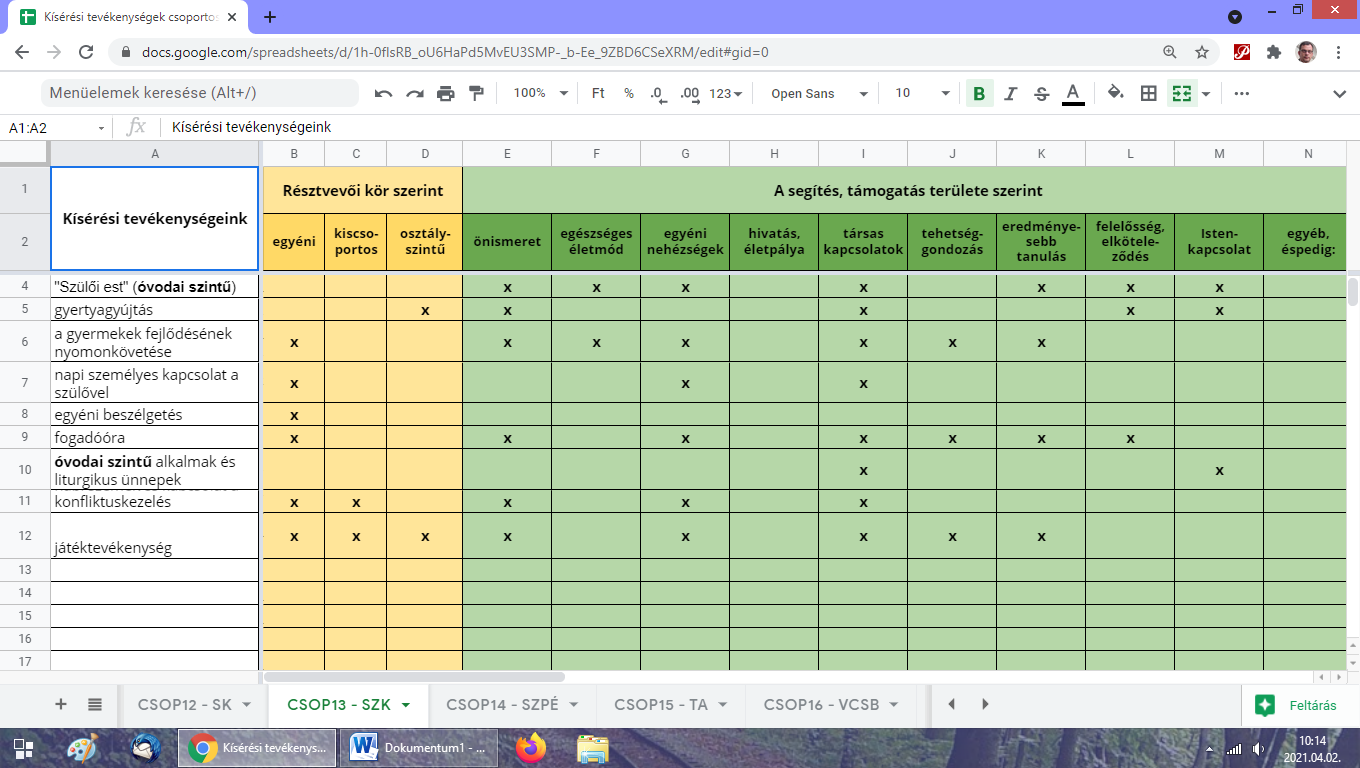Reload the page with the refresh icon
This screenshot has width=1360, height=768.
click(x=86, y=52)
